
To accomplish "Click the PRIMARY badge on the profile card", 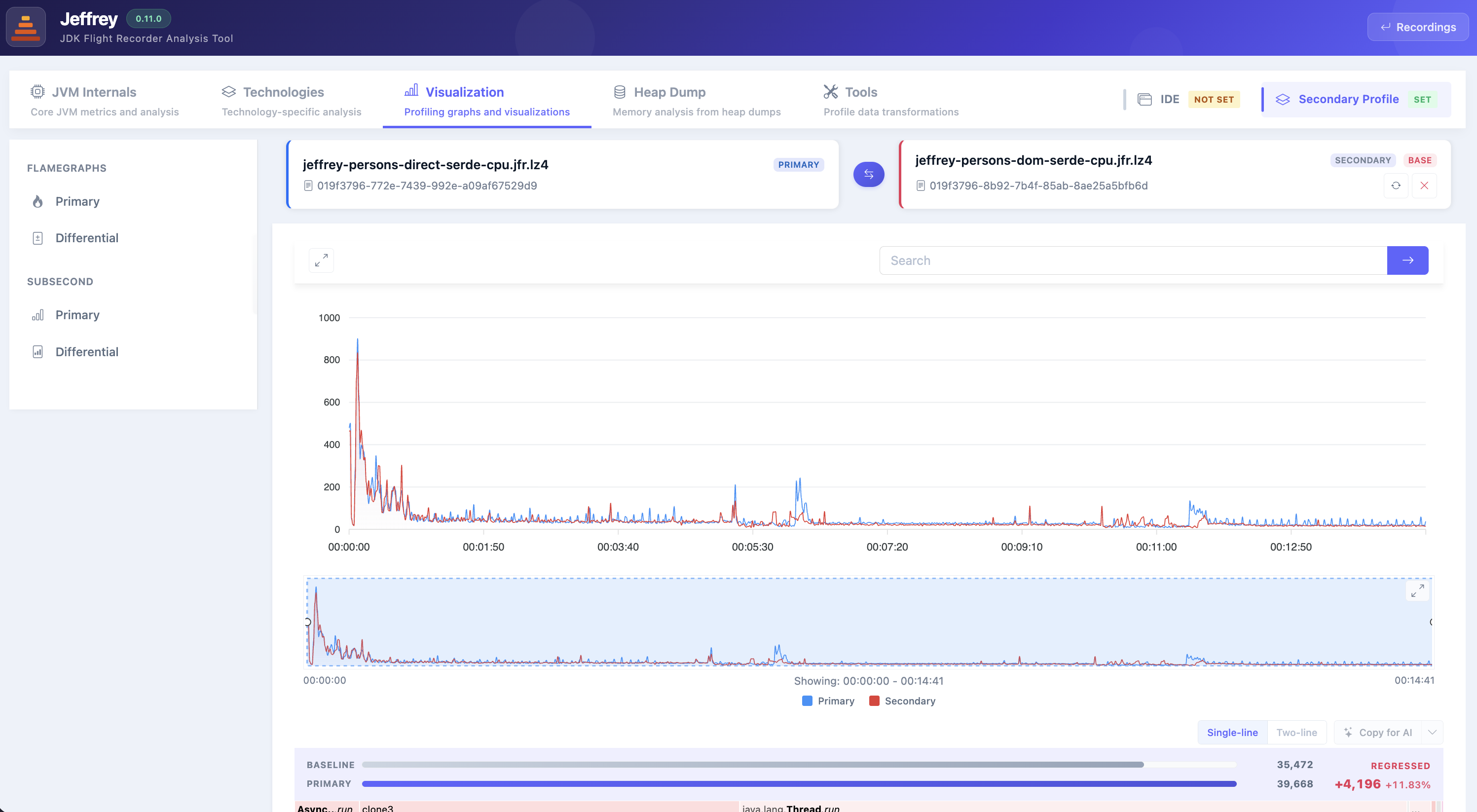I will (x=798, y=165).
